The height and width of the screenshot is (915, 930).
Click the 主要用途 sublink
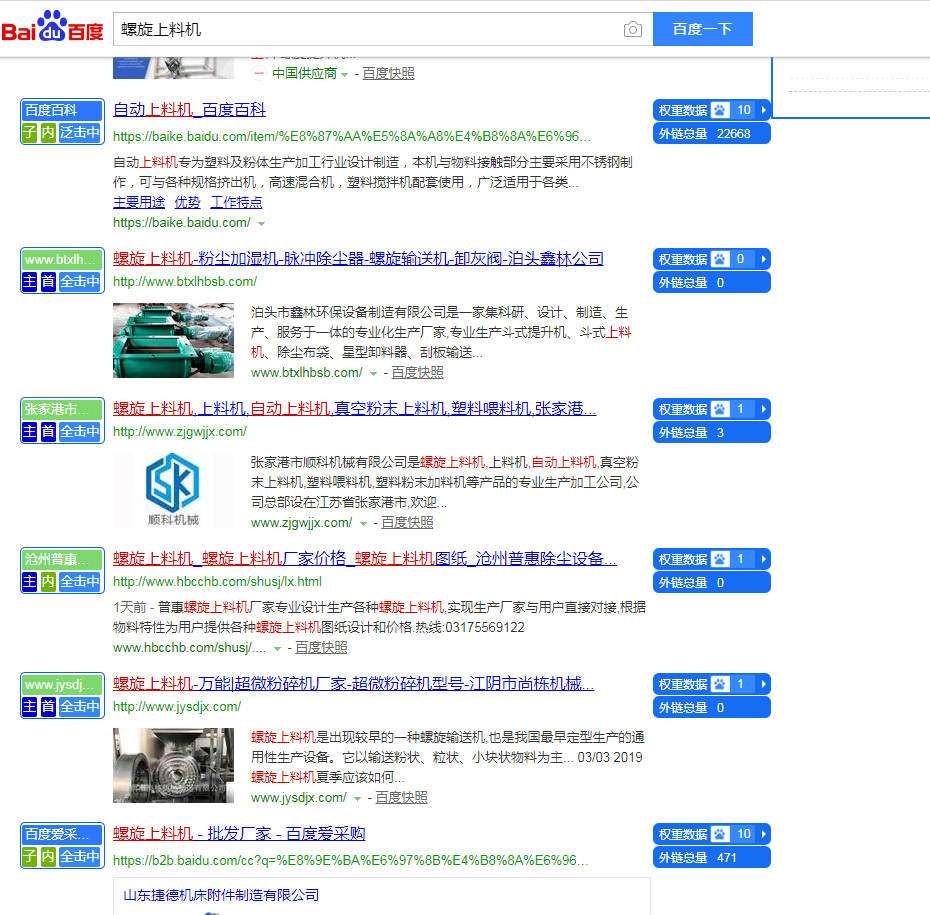tap(139, 202)
